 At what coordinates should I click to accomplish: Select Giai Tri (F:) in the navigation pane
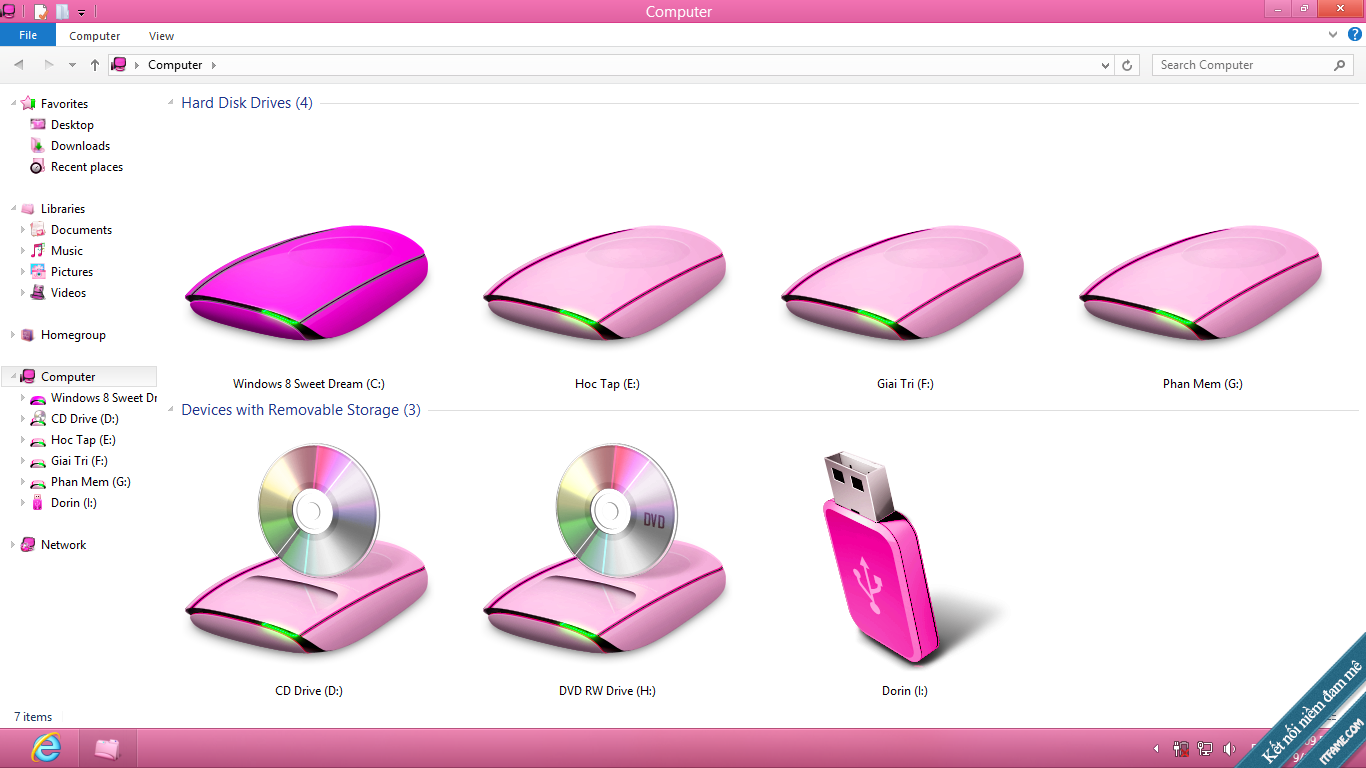click(79, 461)
